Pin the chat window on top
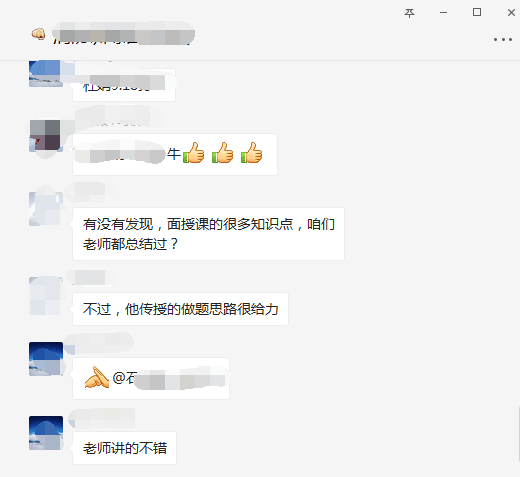 [409, 13]
